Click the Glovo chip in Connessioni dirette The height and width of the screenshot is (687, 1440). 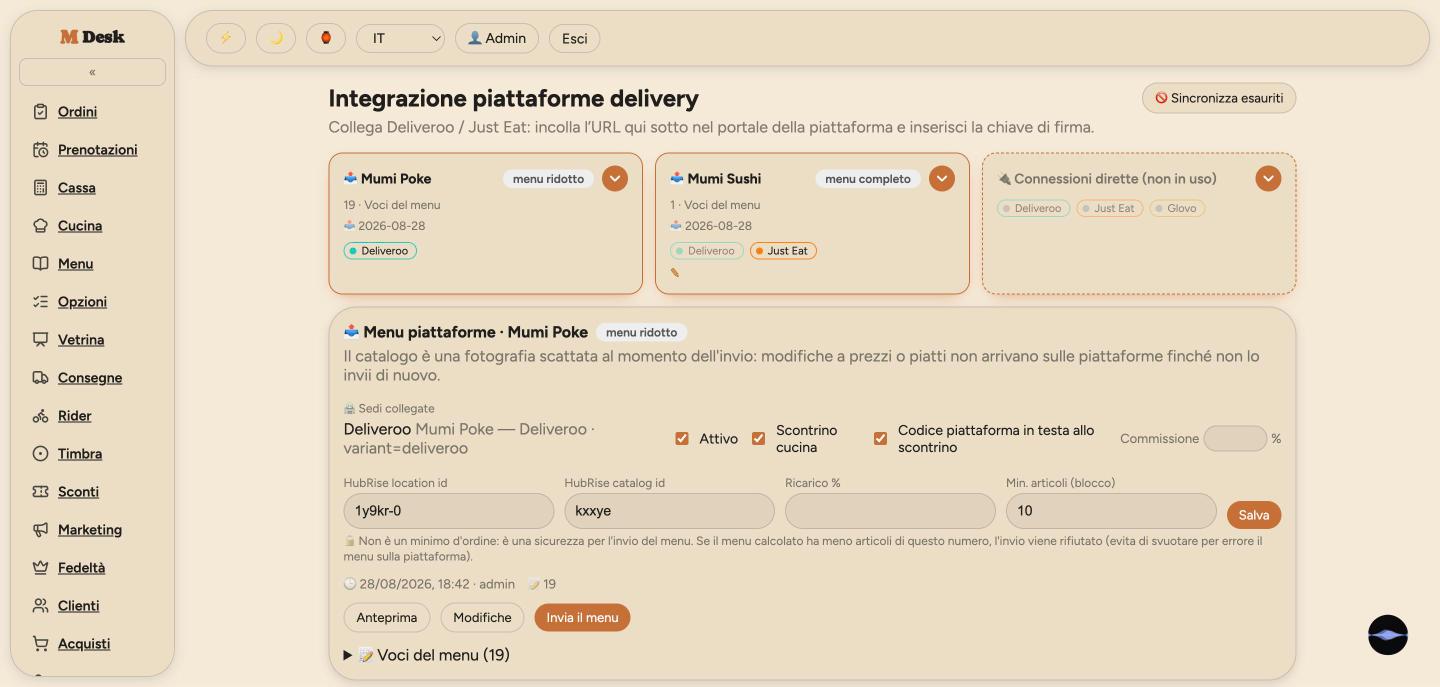(1177, 208)
